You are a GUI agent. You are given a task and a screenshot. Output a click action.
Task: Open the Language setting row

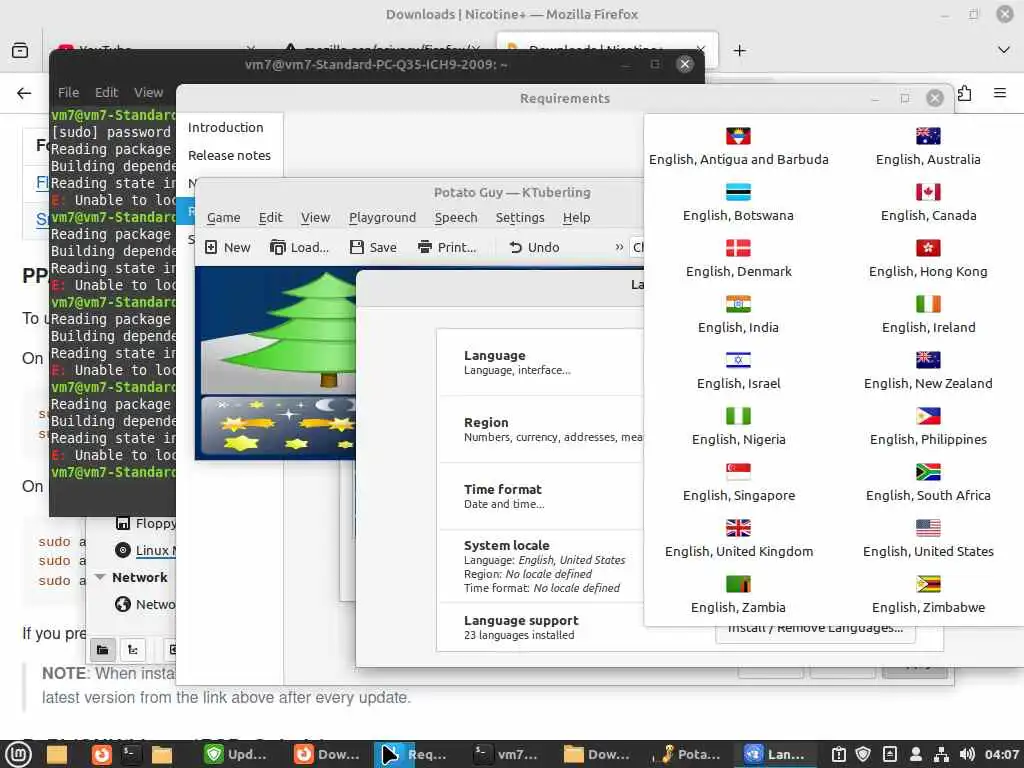click(x=540, y=362)
